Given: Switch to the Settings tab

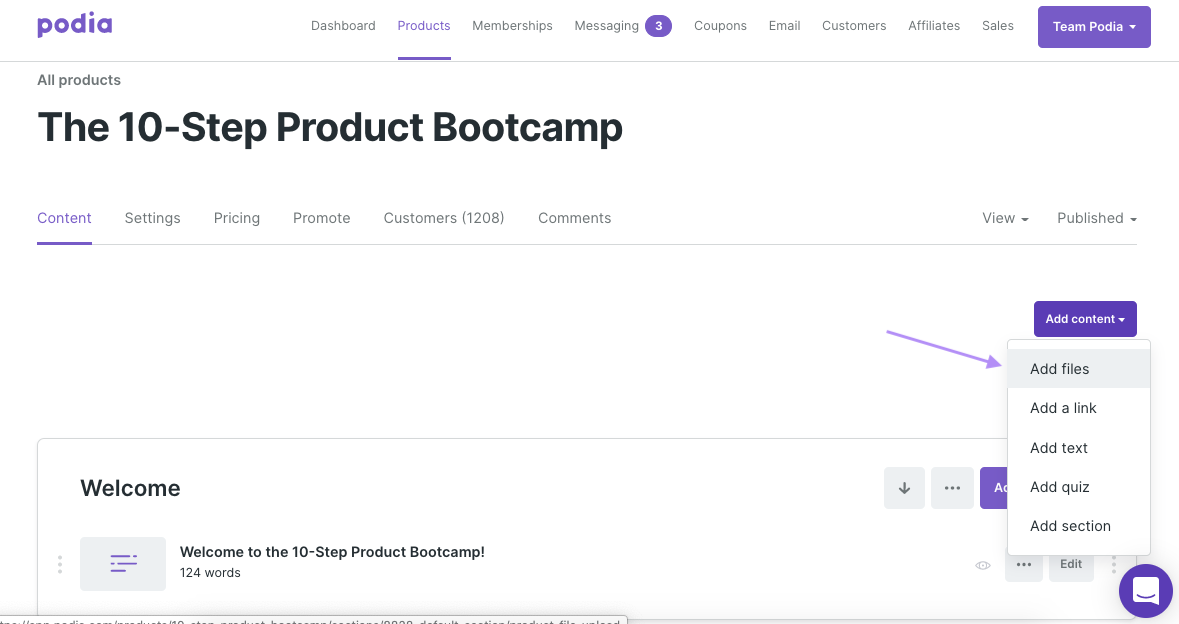Looking at the screenshot, I should [x=152, y=218].
